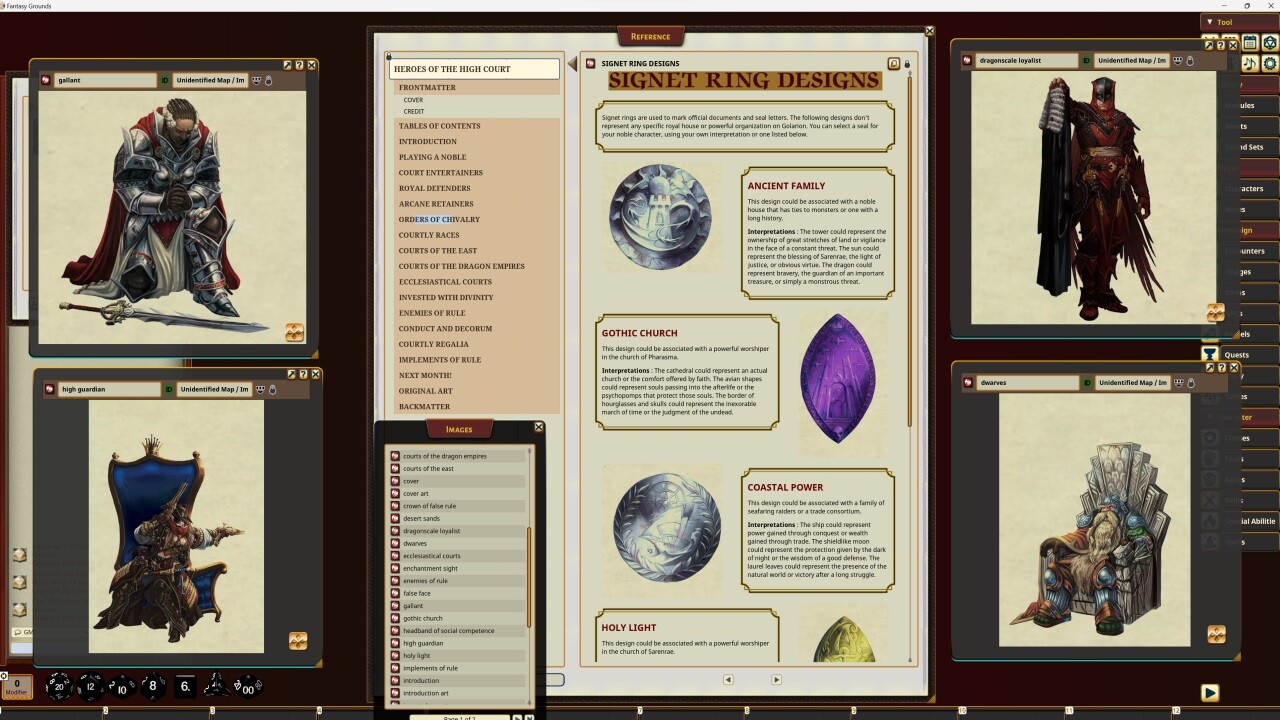Screen dimensions: 1280x720
Task: Expand the TABLES OF CONTENTS entry
Action: click(440, 126)
